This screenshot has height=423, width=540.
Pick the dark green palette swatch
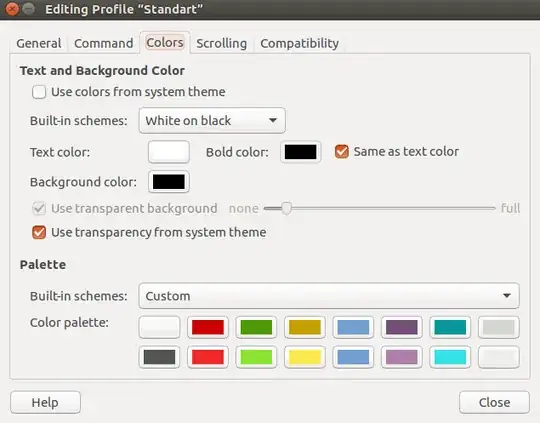[x=256, y=327]
